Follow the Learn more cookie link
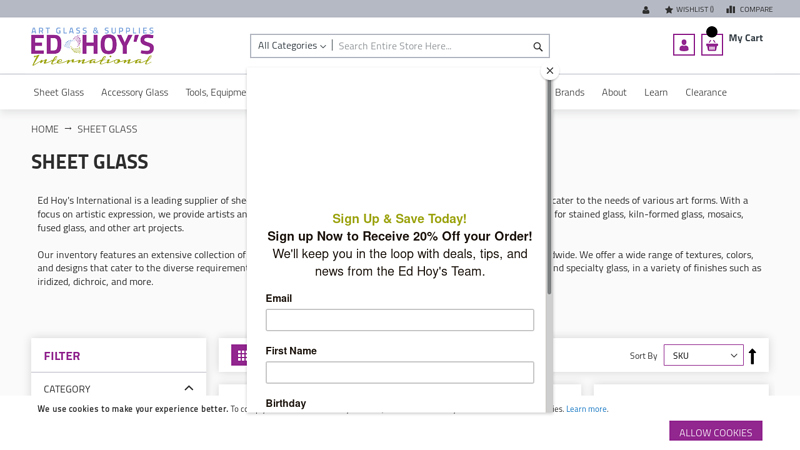 [x=586, y=409]
